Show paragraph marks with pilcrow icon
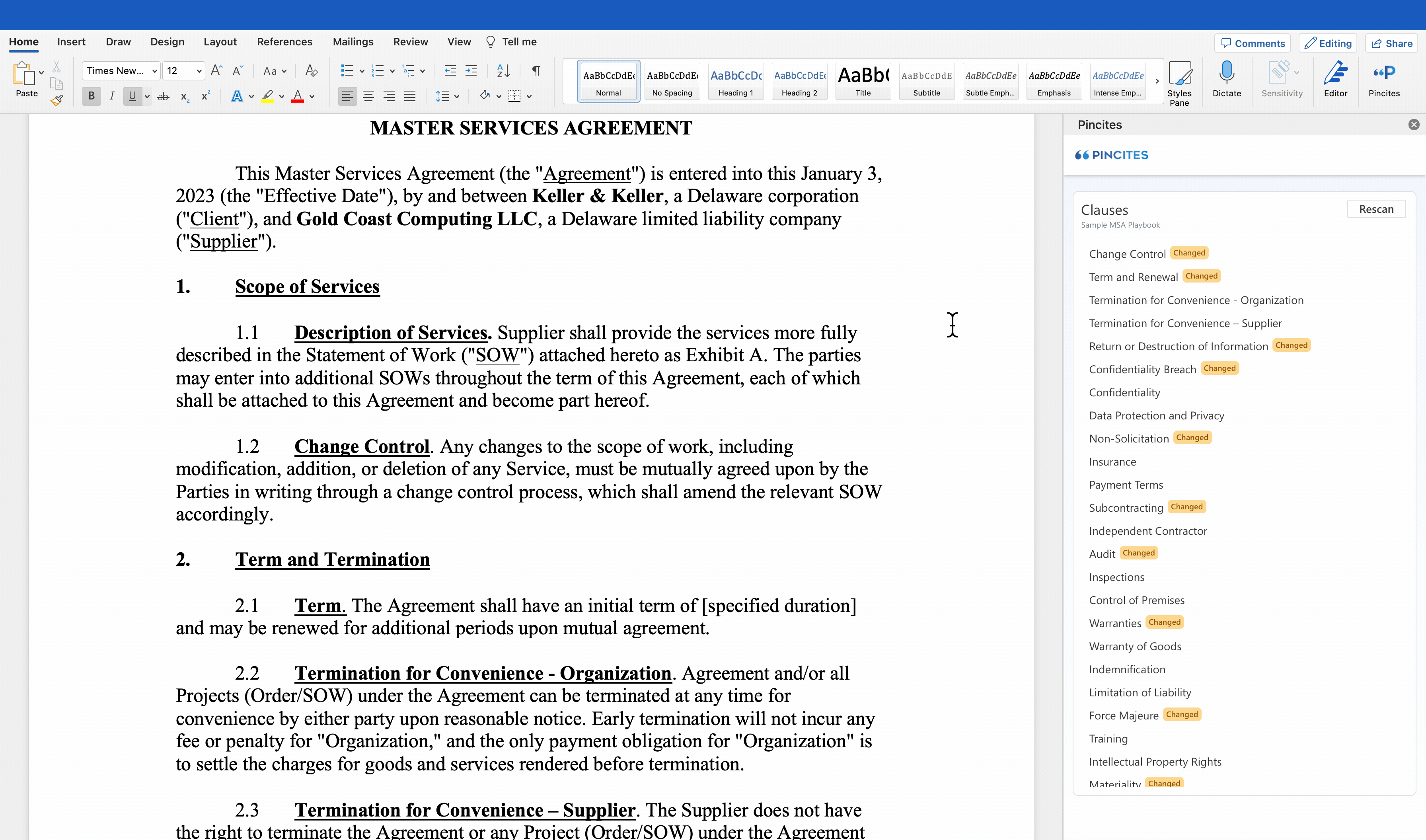 [536, 71]
